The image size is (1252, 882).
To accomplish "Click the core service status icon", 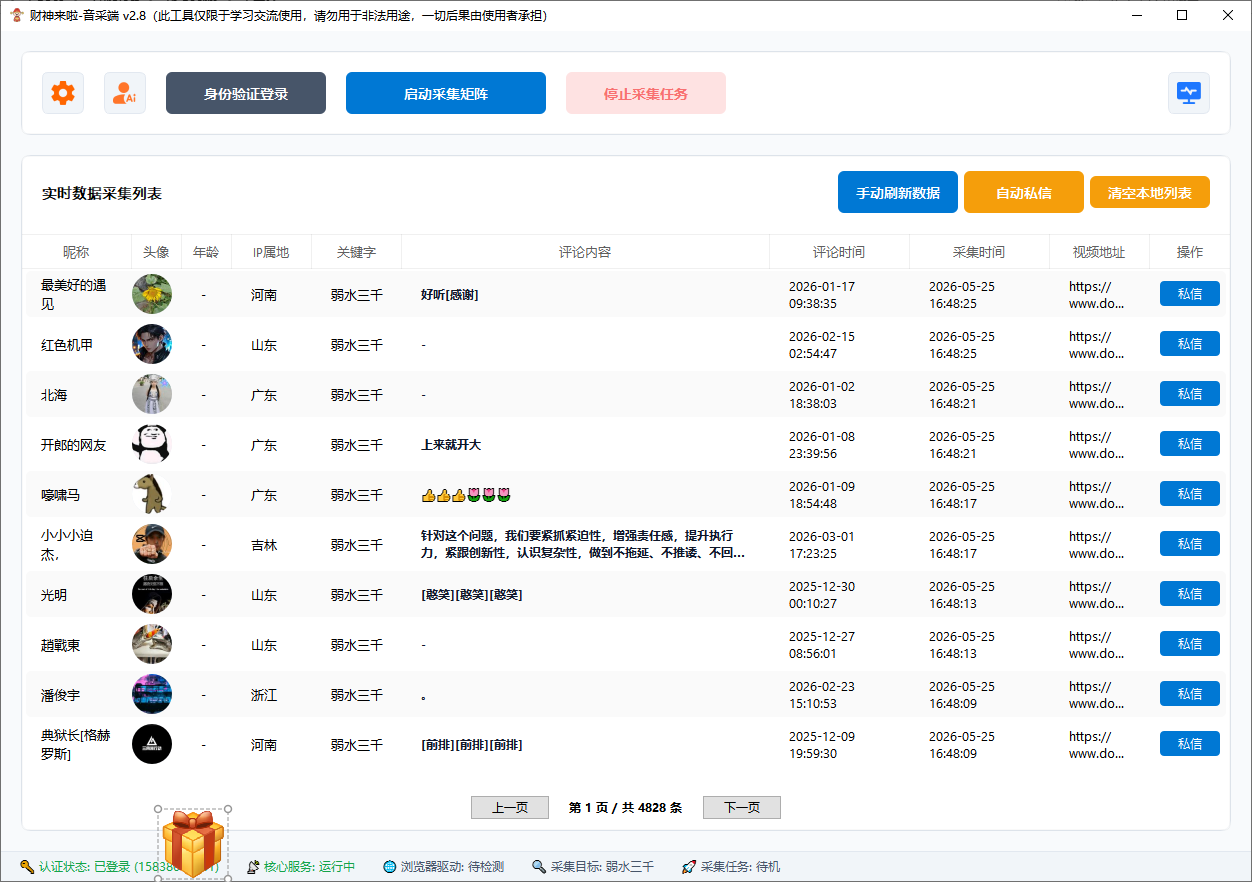I will (x=254, y=866).
